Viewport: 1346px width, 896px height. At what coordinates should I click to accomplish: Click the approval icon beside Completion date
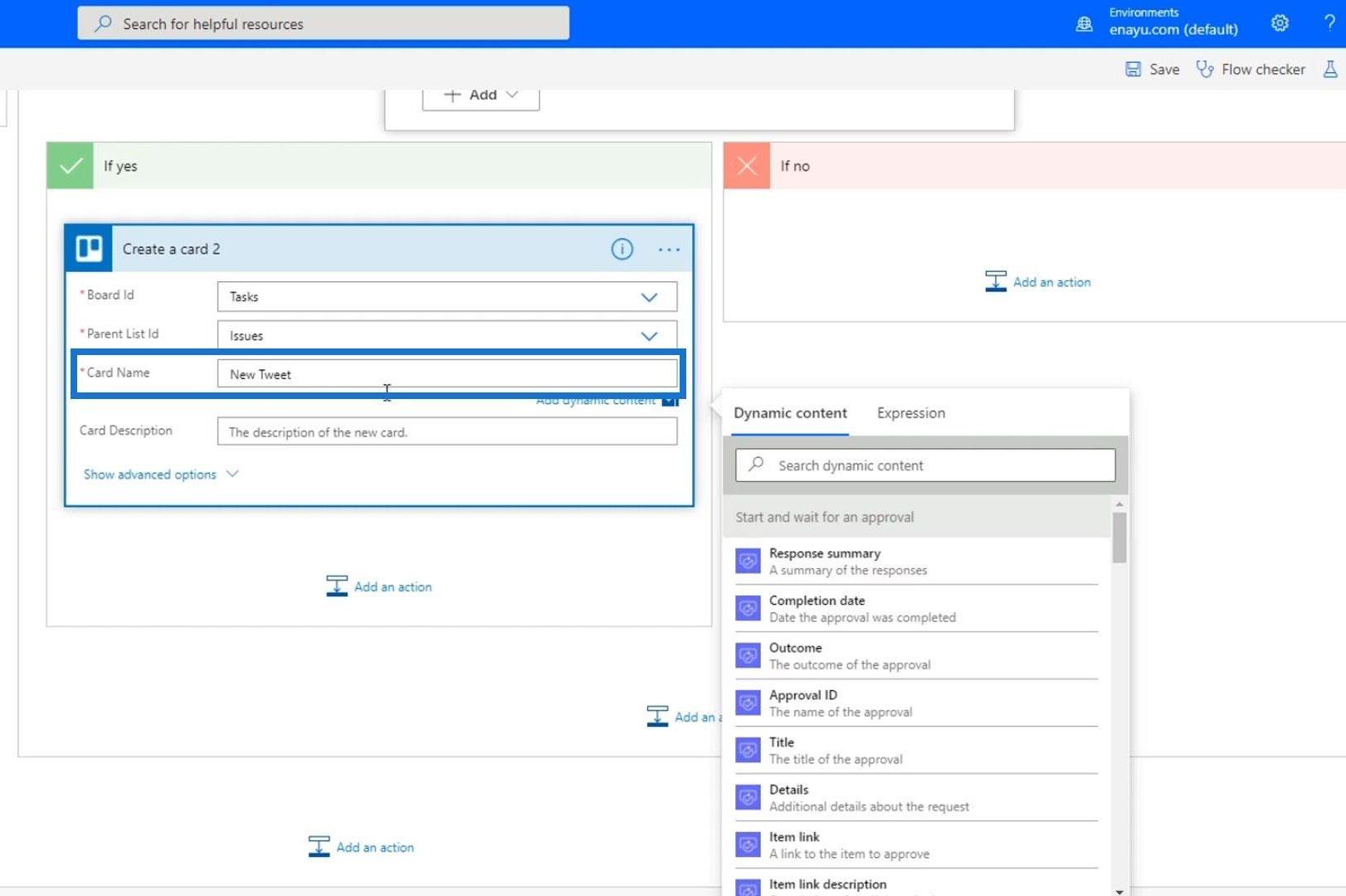tap(748, 609)
